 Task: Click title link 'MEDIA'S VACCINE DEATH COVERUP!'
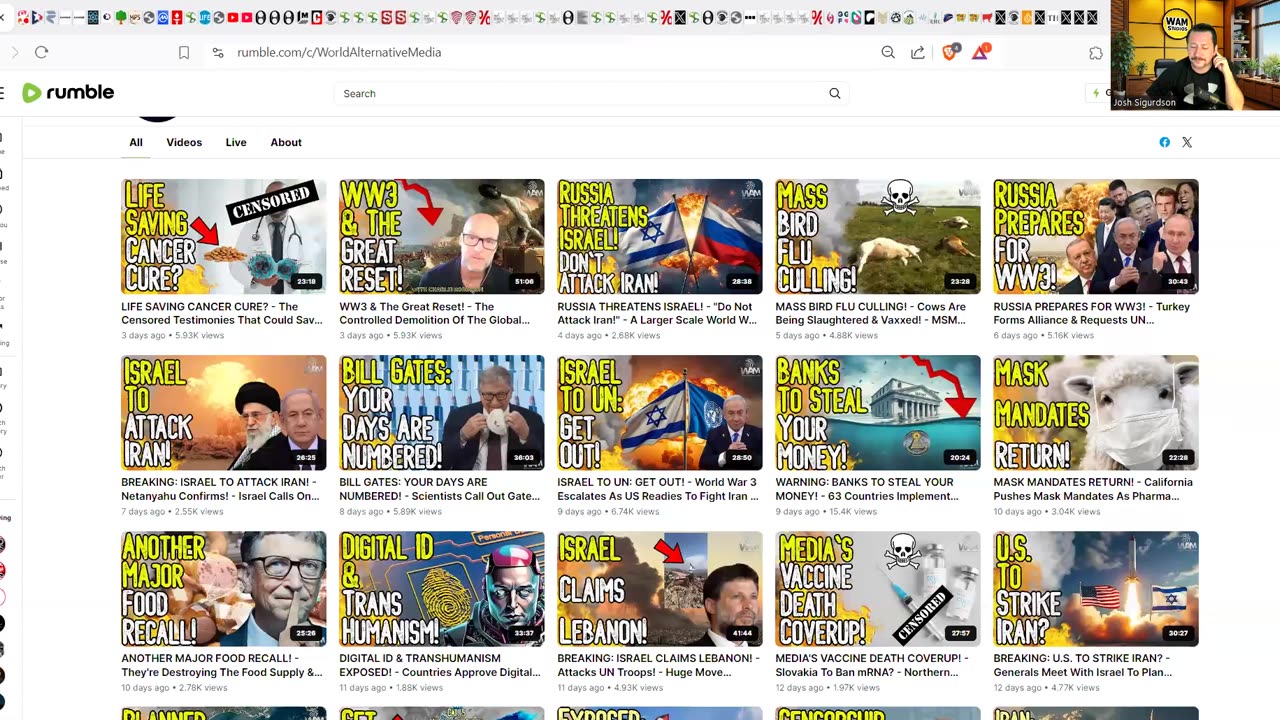tap(873, 665)
